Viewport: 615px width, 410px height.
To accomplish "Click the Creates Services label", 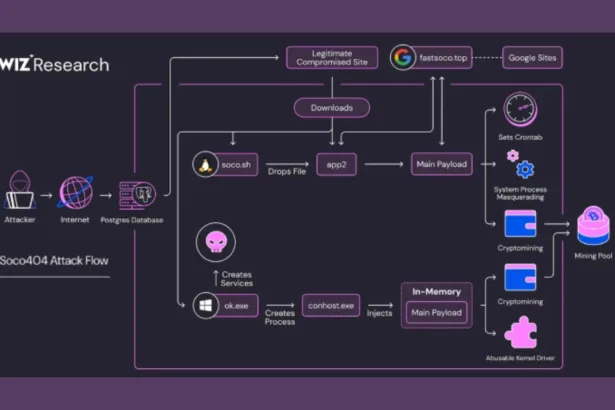I will click(x=237, y=279).
